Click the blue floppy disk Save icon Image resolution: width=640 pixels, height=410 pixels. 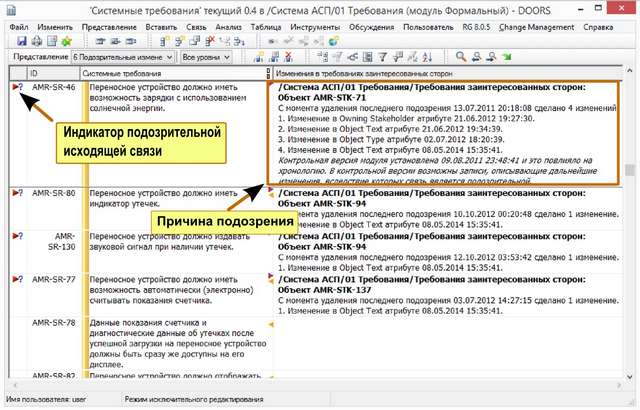(22, 41)
